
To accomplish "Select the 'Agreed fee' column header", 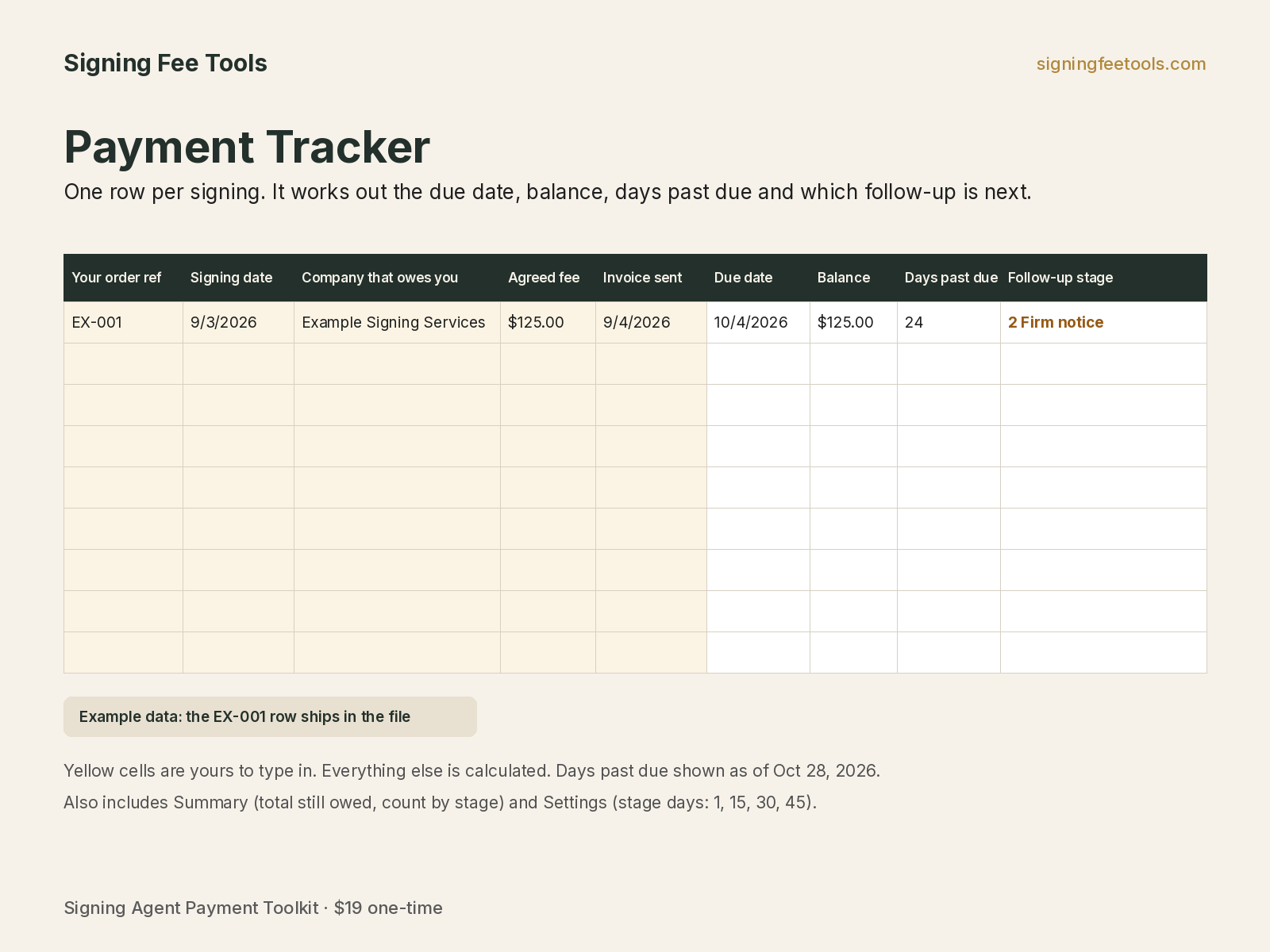I will click(548, 278).
